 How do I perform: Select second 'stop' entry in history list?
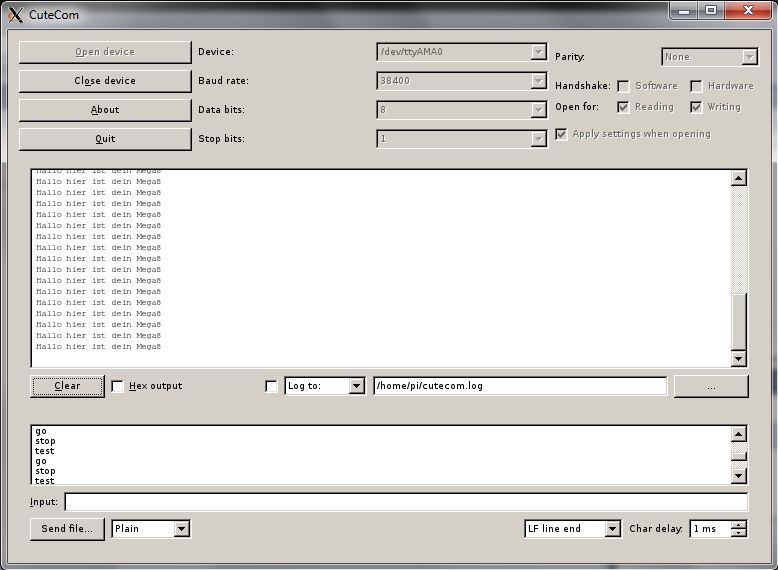pos(45,471)
